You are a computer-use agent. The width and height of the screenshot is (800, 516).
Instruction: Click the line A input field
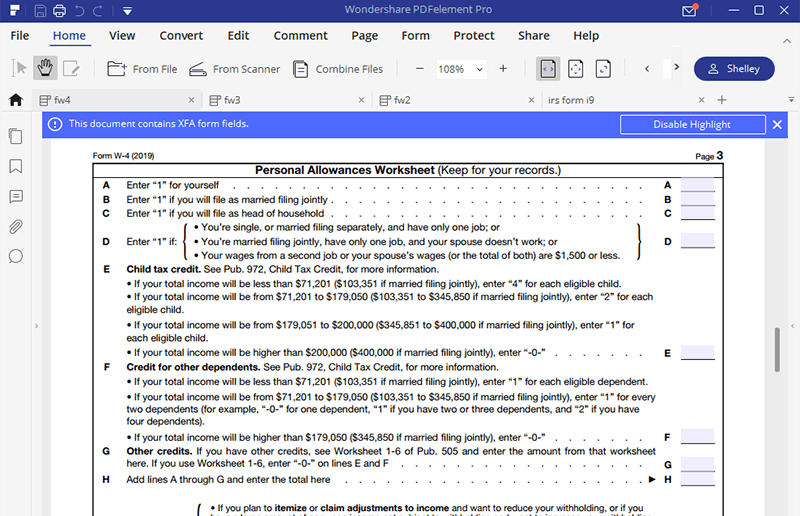click(697, 185)
